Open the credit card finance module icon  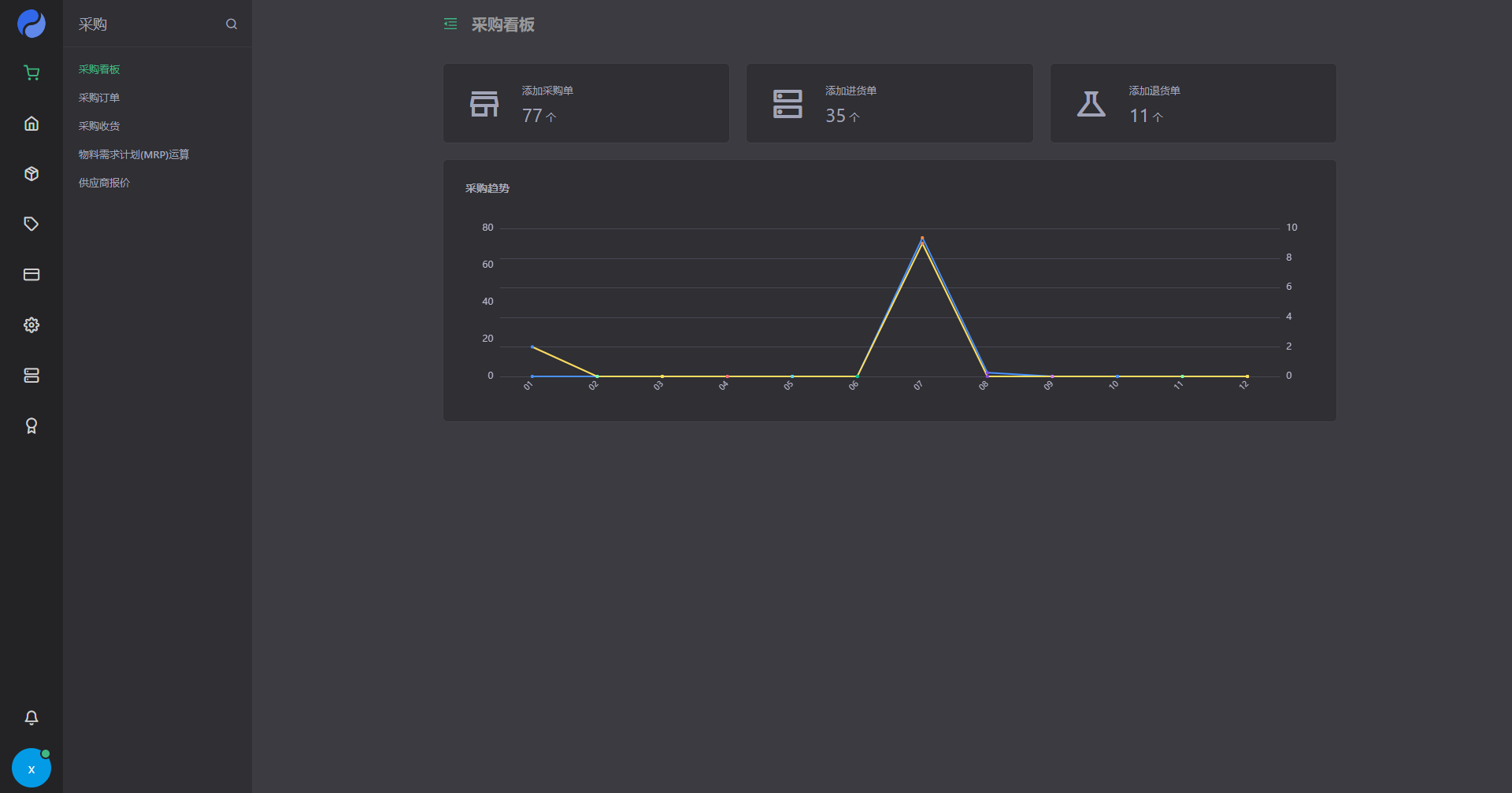pos(31,275)
